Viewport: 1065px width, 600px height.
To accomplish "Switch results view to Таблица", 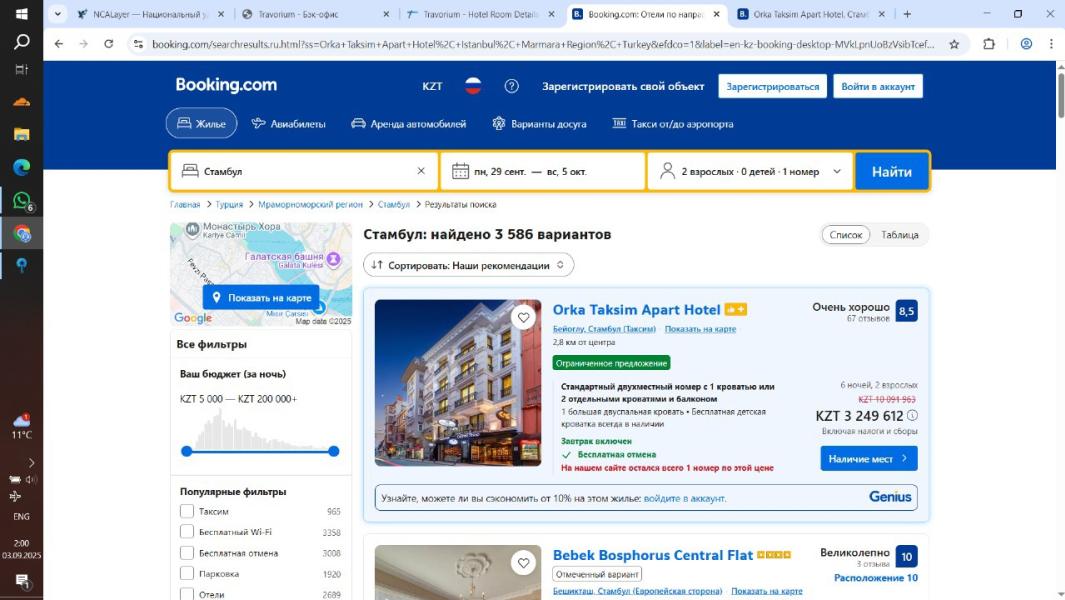I will point(899,234).
